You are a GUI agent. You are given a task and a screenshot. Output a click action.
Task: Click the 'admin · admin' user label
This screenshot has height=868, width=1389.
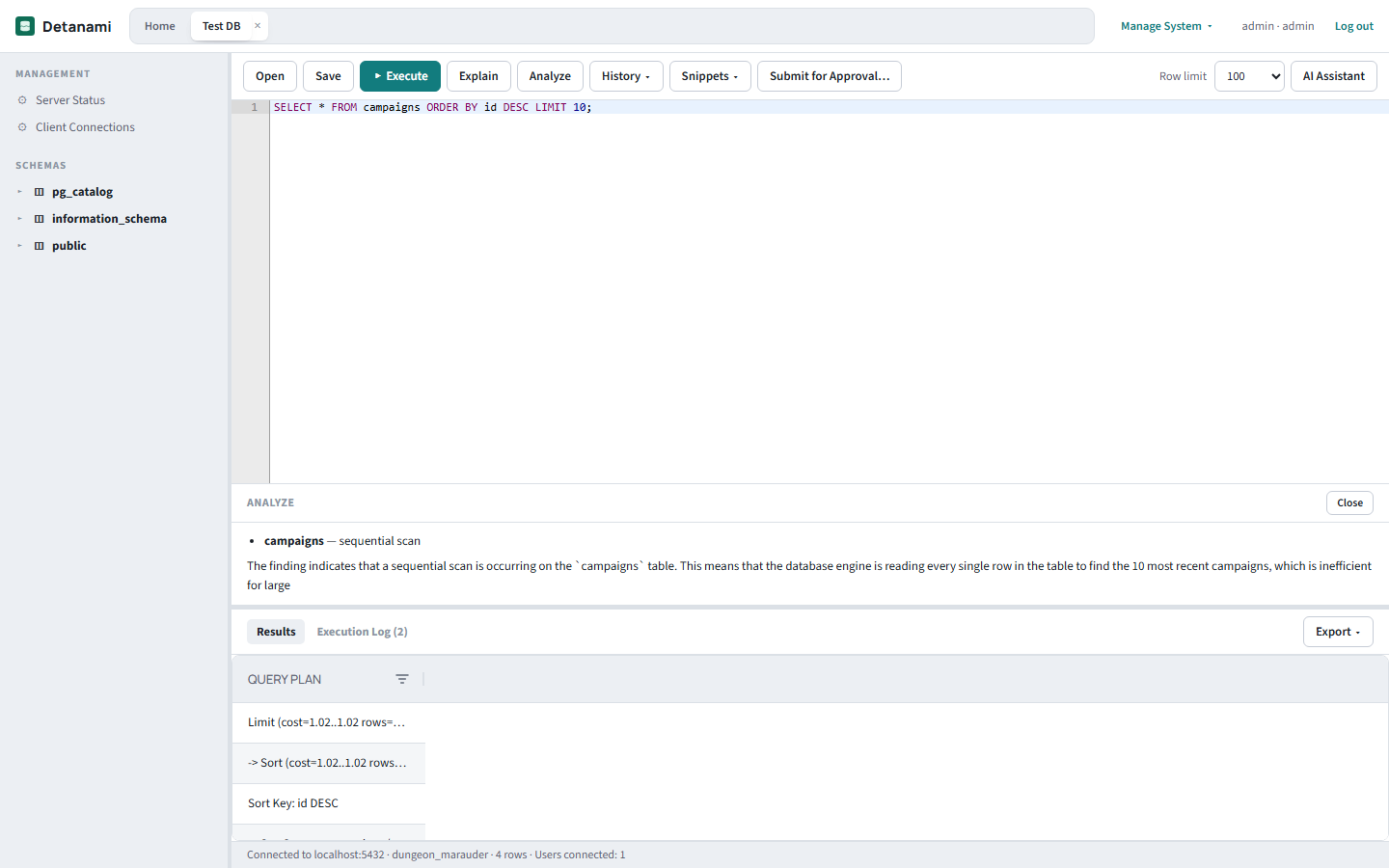click(1278, 26)
